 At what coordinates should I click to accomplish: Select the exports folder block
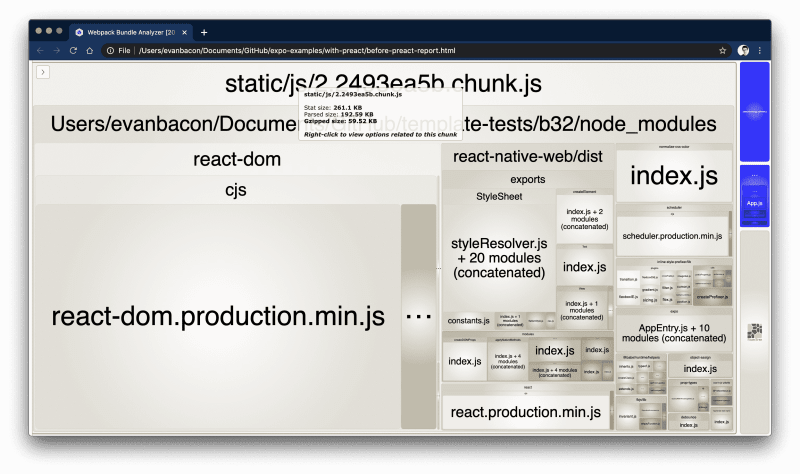click(528, 180)
